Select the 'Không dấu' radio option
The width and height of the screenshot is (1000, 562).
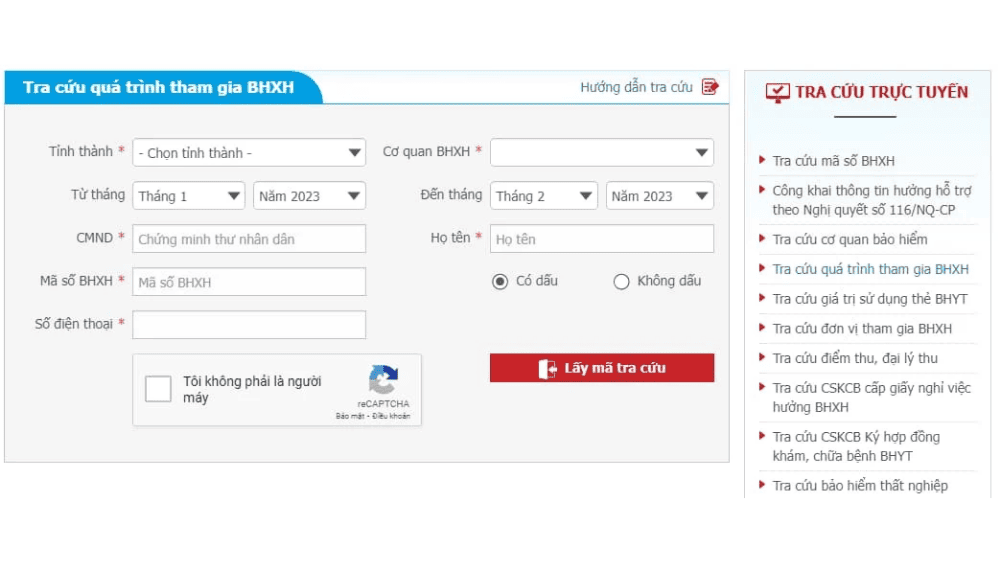coord(621,282)
